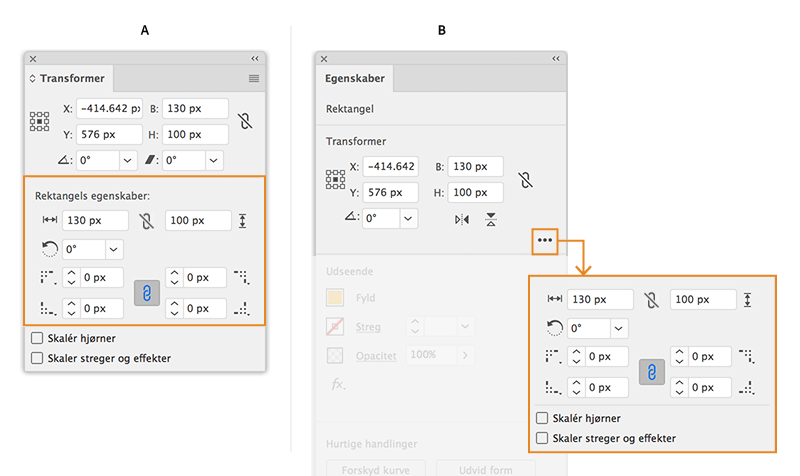
Task: Toggle constrain proportions link in Egenskaber panel
Action: 527,180
